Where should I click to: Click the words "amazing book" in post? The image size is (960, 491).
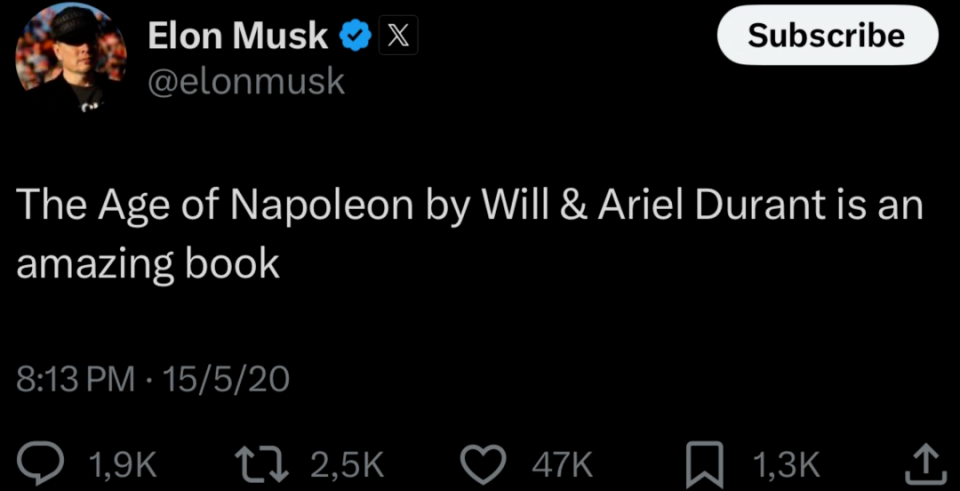point(148,265)
